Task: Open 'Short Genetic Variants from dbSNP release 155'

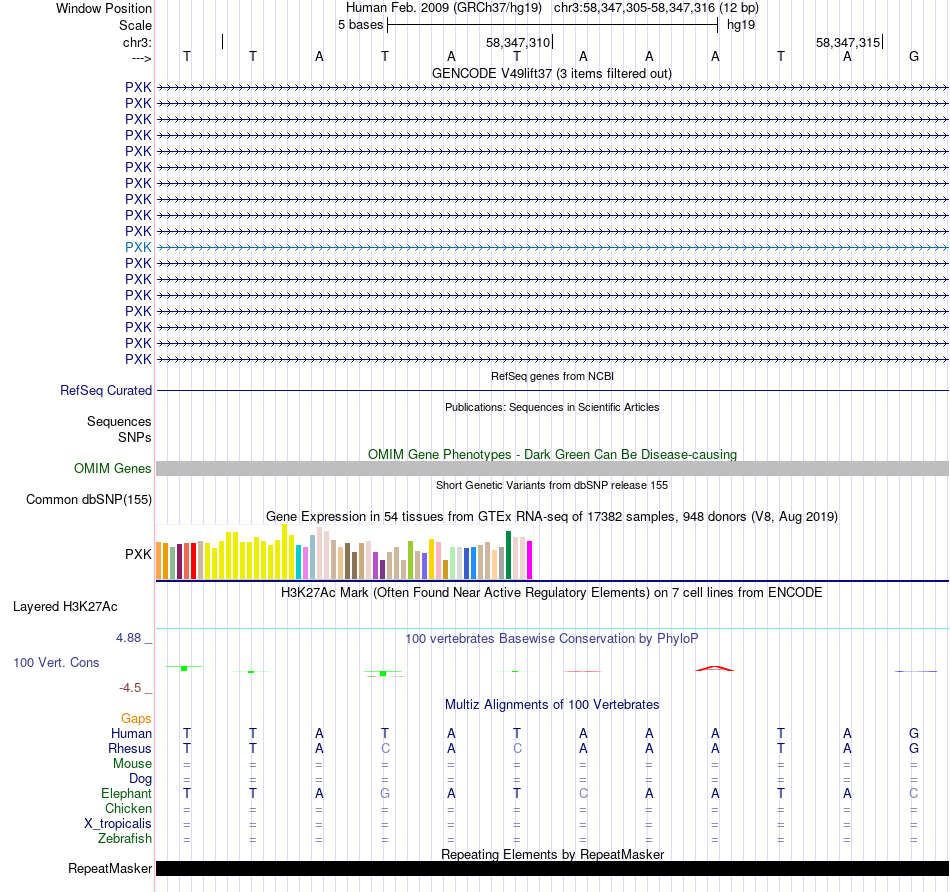Action: [x=552, y=485]
